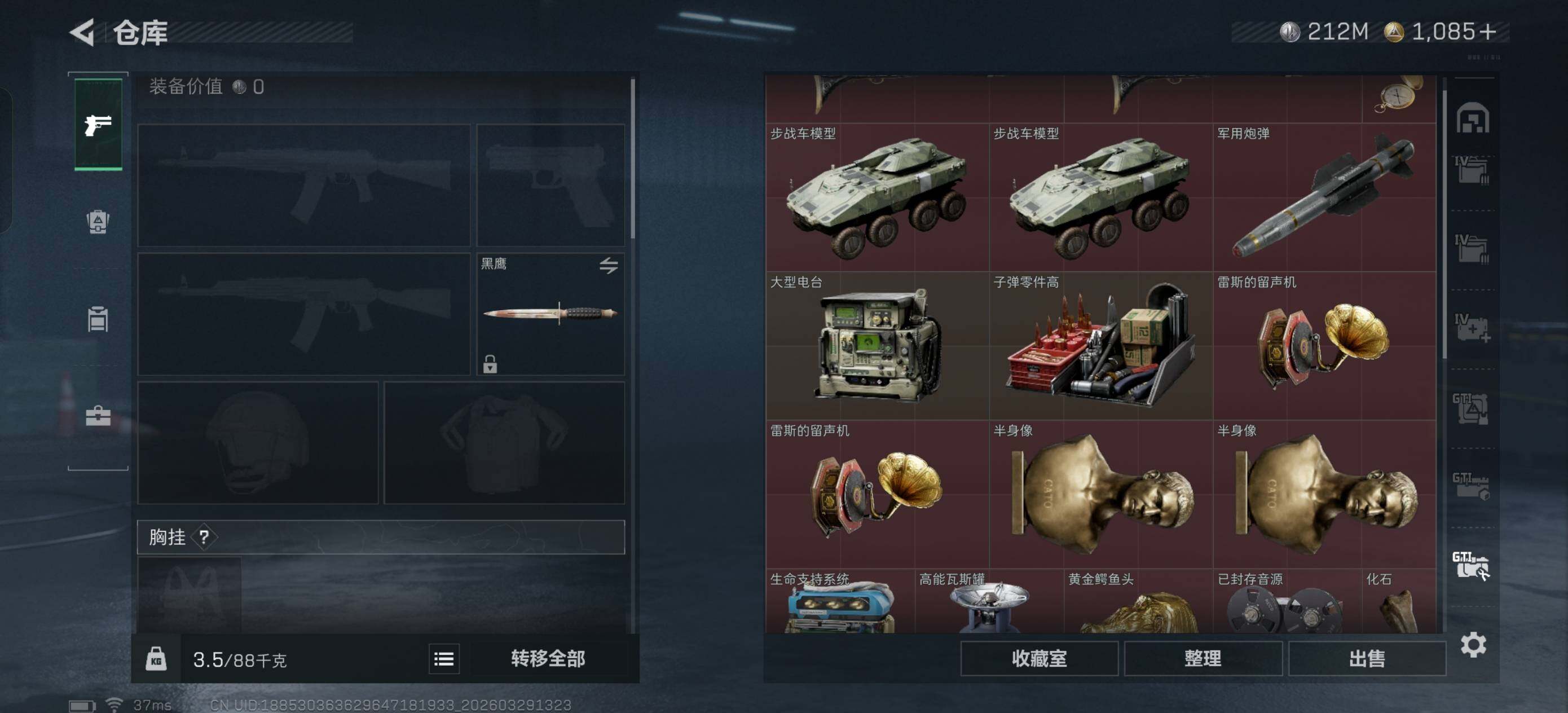
Task: Click the warehouse grid vertical scrollbar
Action: coord(1444,225)
